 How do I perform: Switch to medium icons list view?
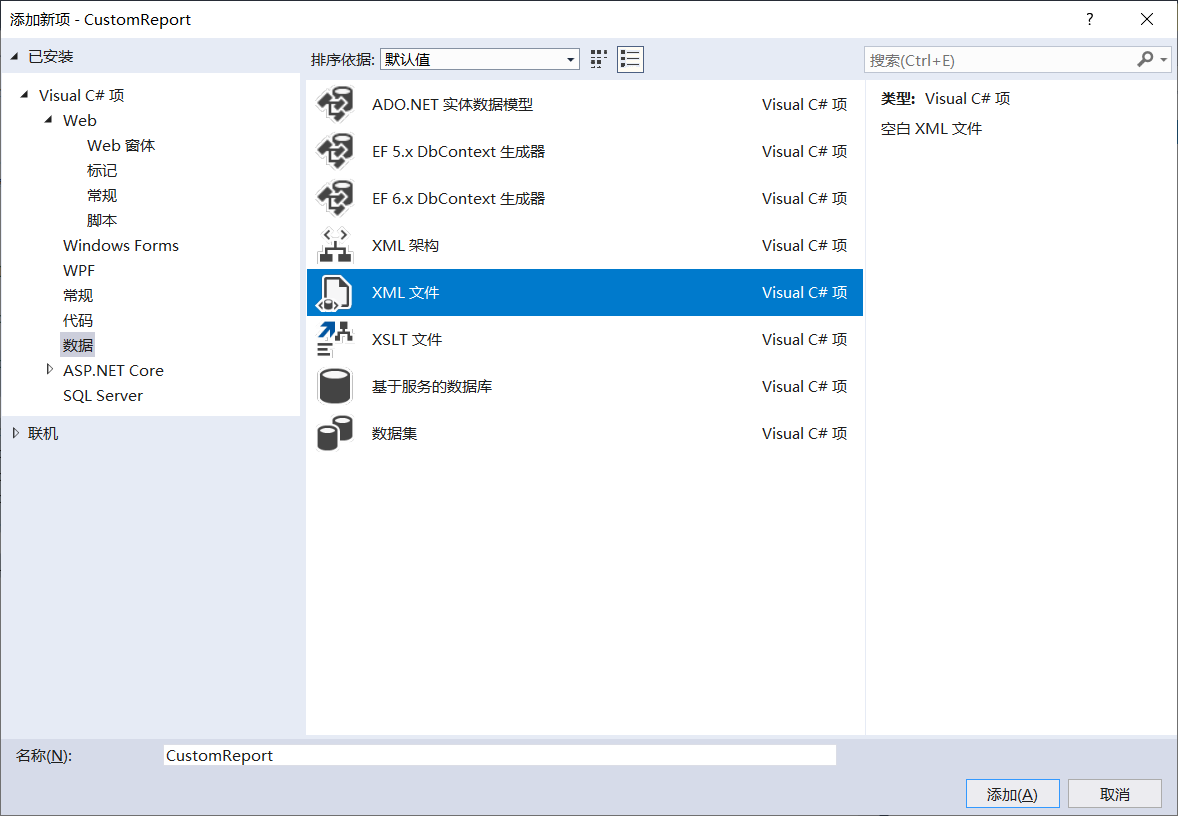[x=630, y=59]
